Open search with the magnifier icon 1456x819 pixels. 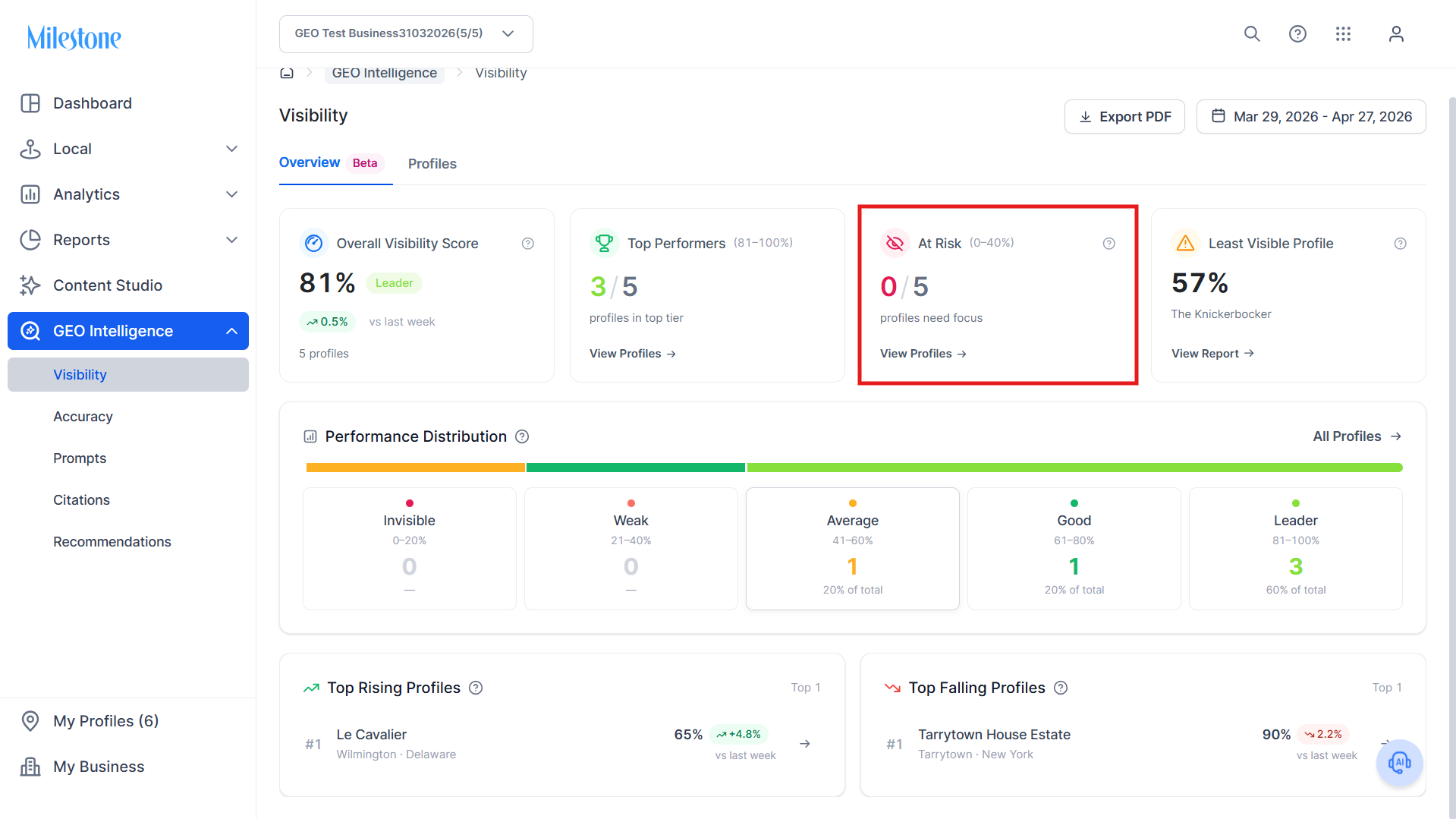[1252, 34]
